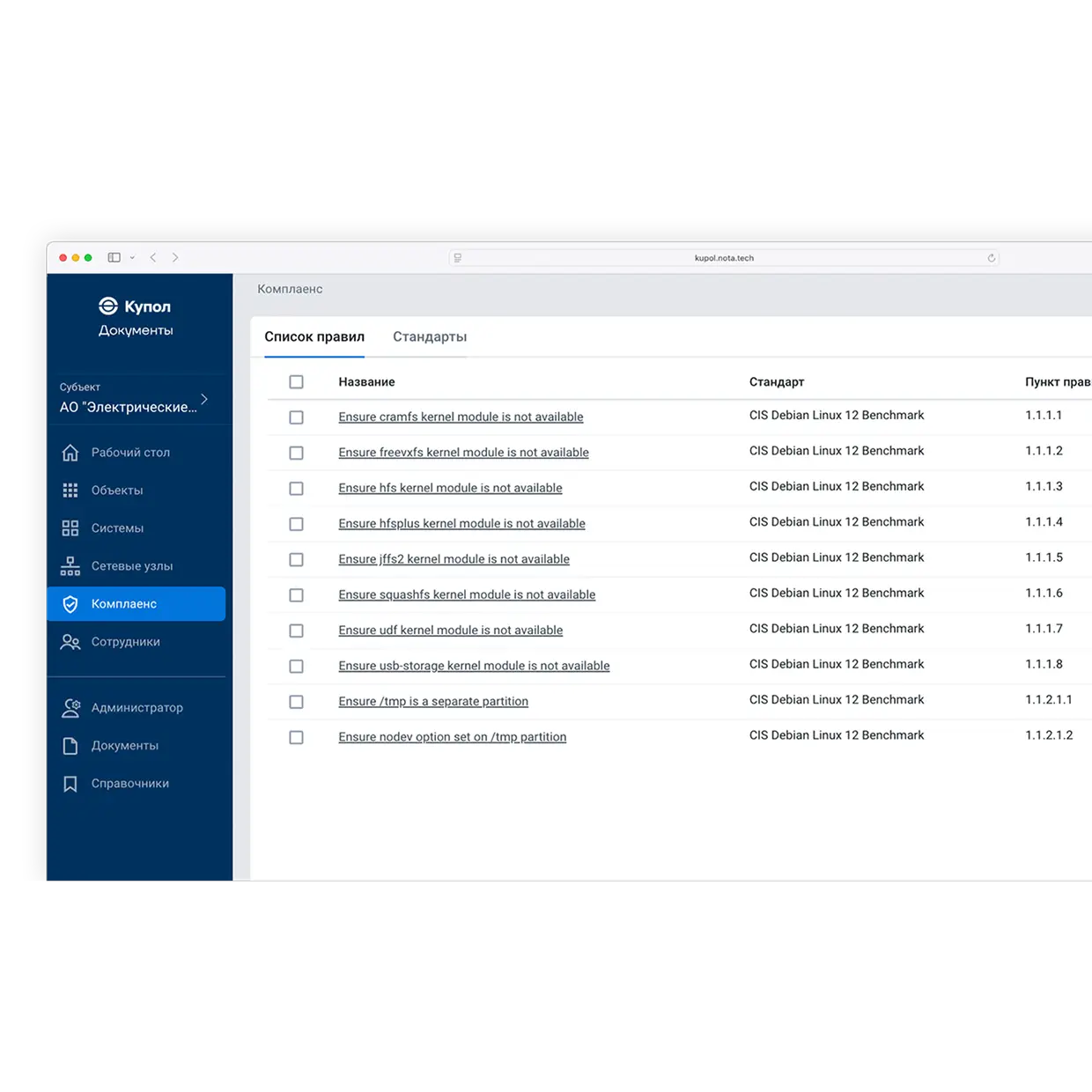Switch to the Стандарты tab
The image size is (1092, 1092).
pyautogui.click(x=430, y=337)
